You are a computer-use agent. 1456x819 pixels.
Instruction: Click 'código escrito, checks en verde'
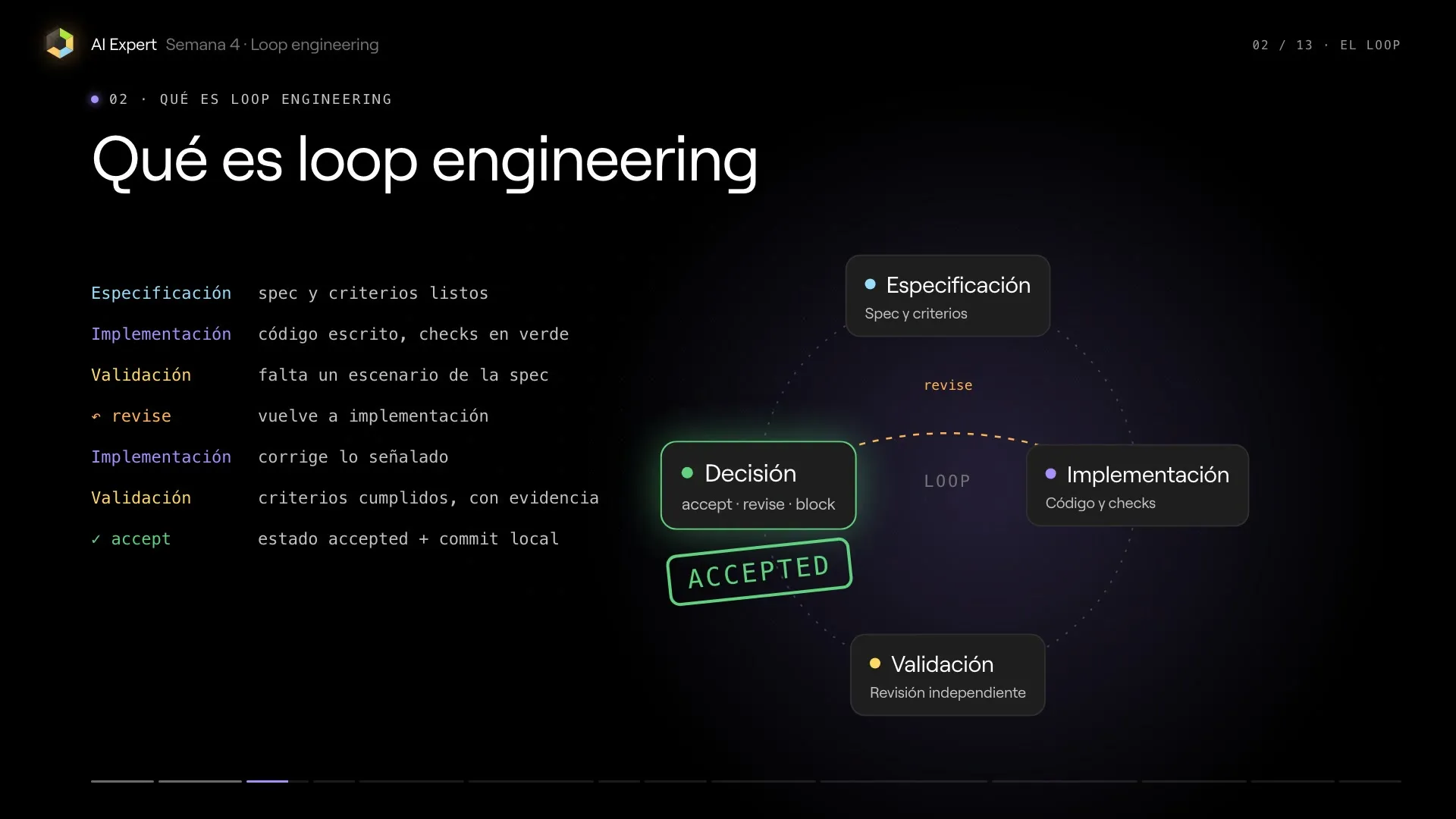413,334
